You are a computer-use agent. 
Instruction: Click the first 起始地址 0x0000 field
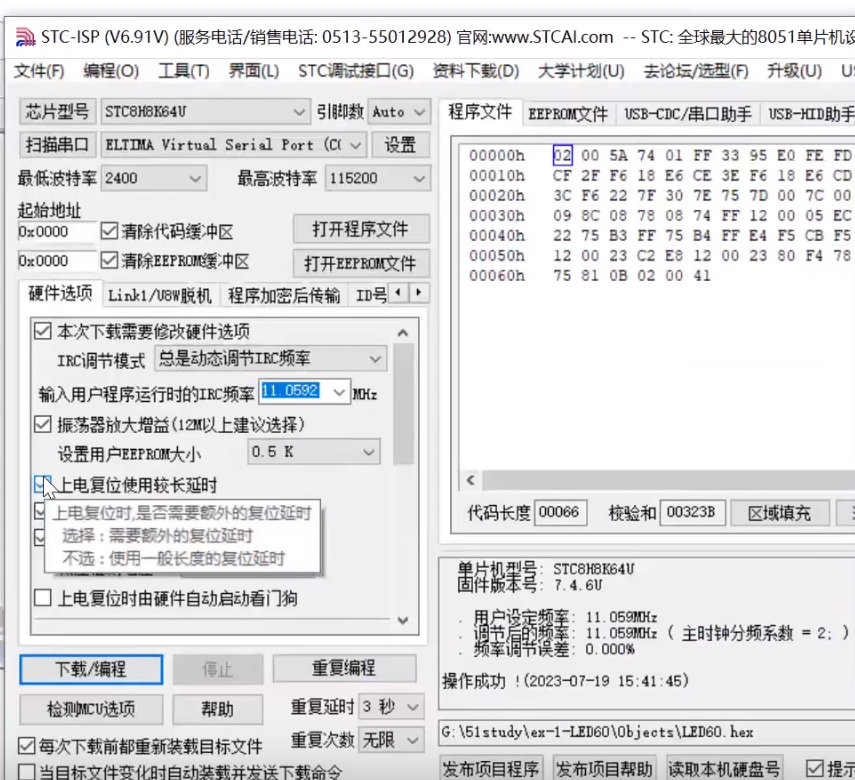pyautogui.click(x=57, y=232)
